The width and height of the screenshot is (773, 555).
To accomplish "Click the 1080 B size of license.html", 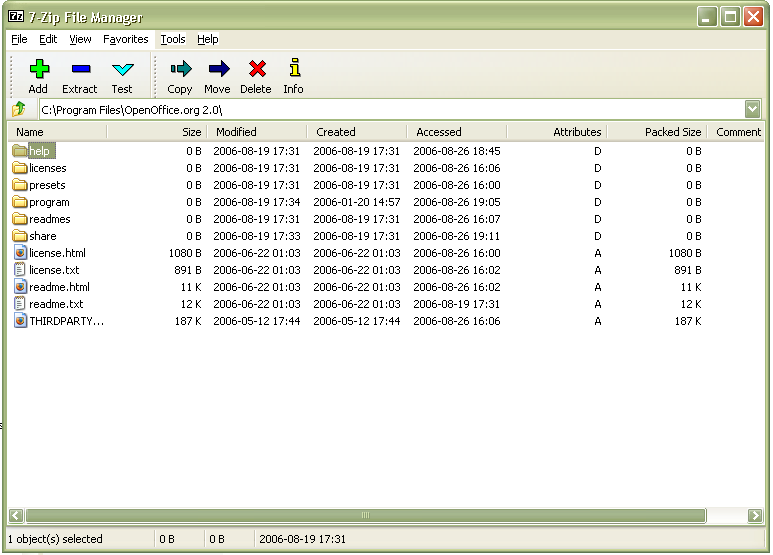I will pyautogui.click(x=185, y=253).
